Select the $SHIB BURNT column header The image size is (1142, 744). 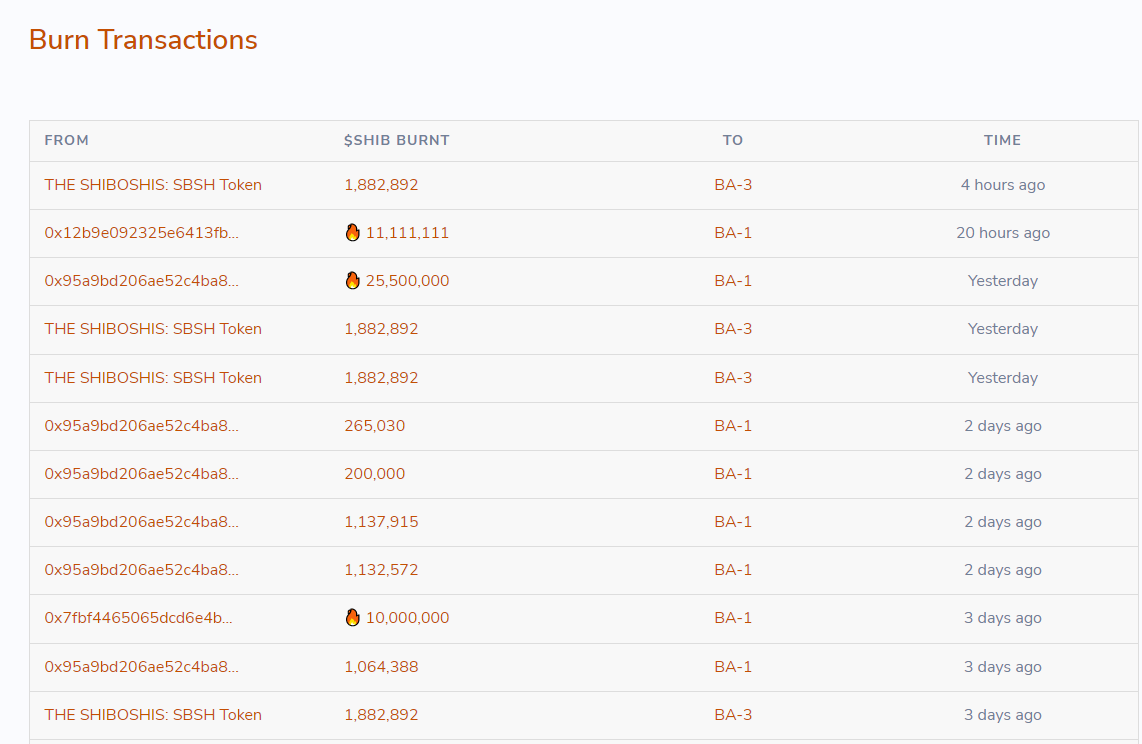tap(397, 141)
